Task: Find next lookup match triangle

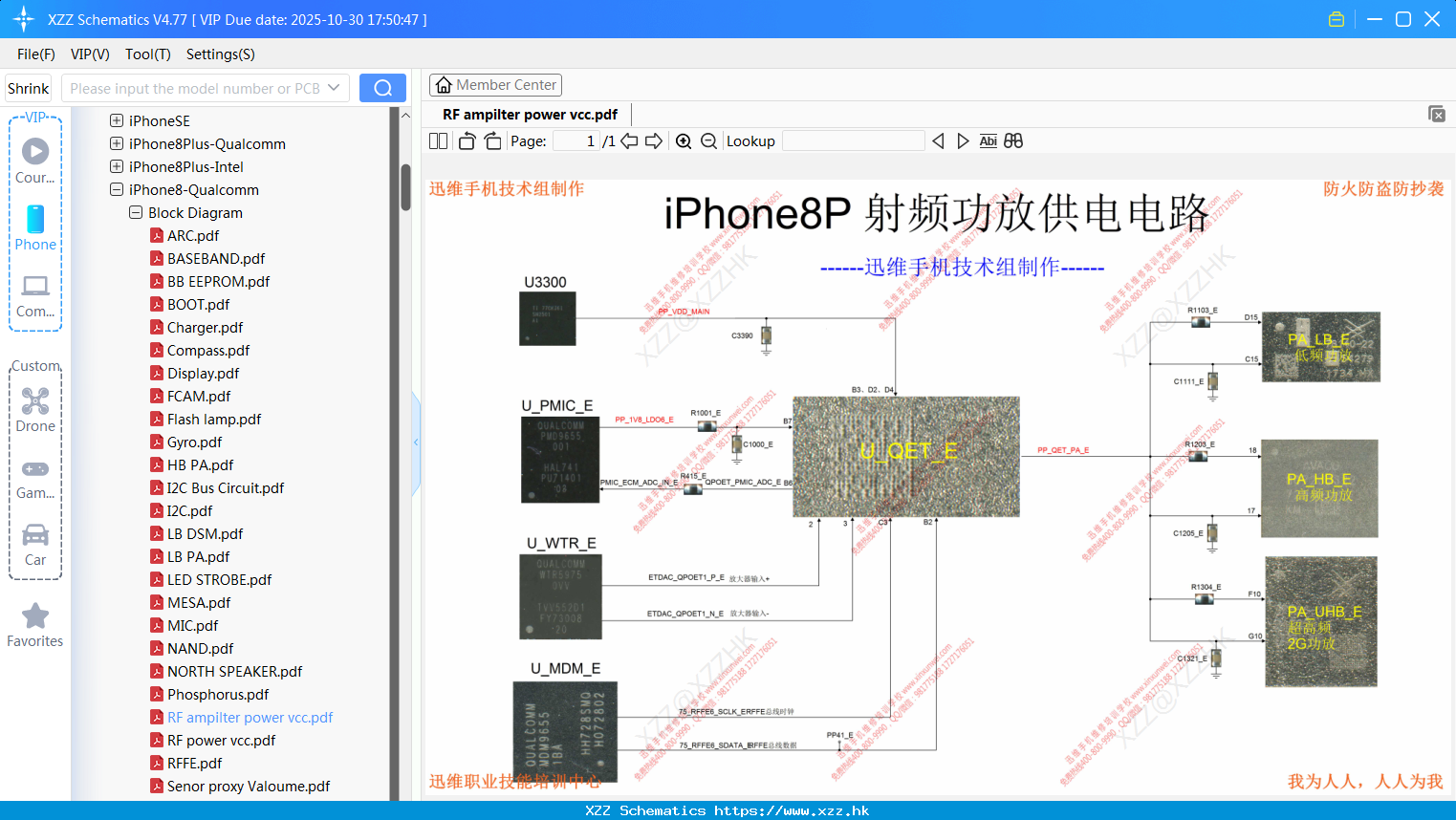Action: click(x=963, y=140)
